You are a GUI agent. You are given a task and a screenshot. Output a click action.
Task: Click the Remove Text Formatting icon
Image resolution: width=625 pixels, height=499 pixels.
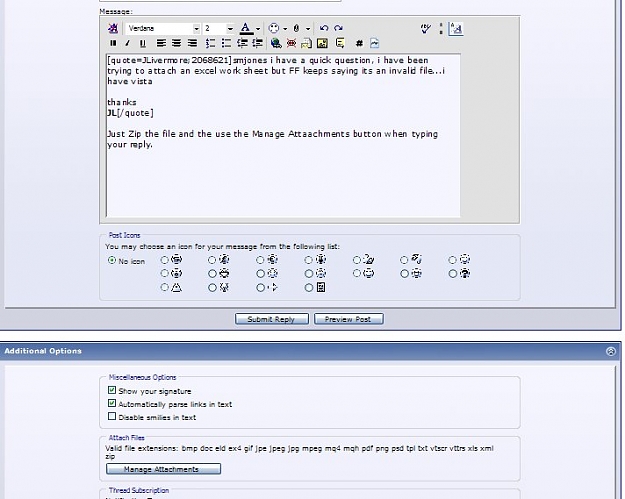coord(113,28)
